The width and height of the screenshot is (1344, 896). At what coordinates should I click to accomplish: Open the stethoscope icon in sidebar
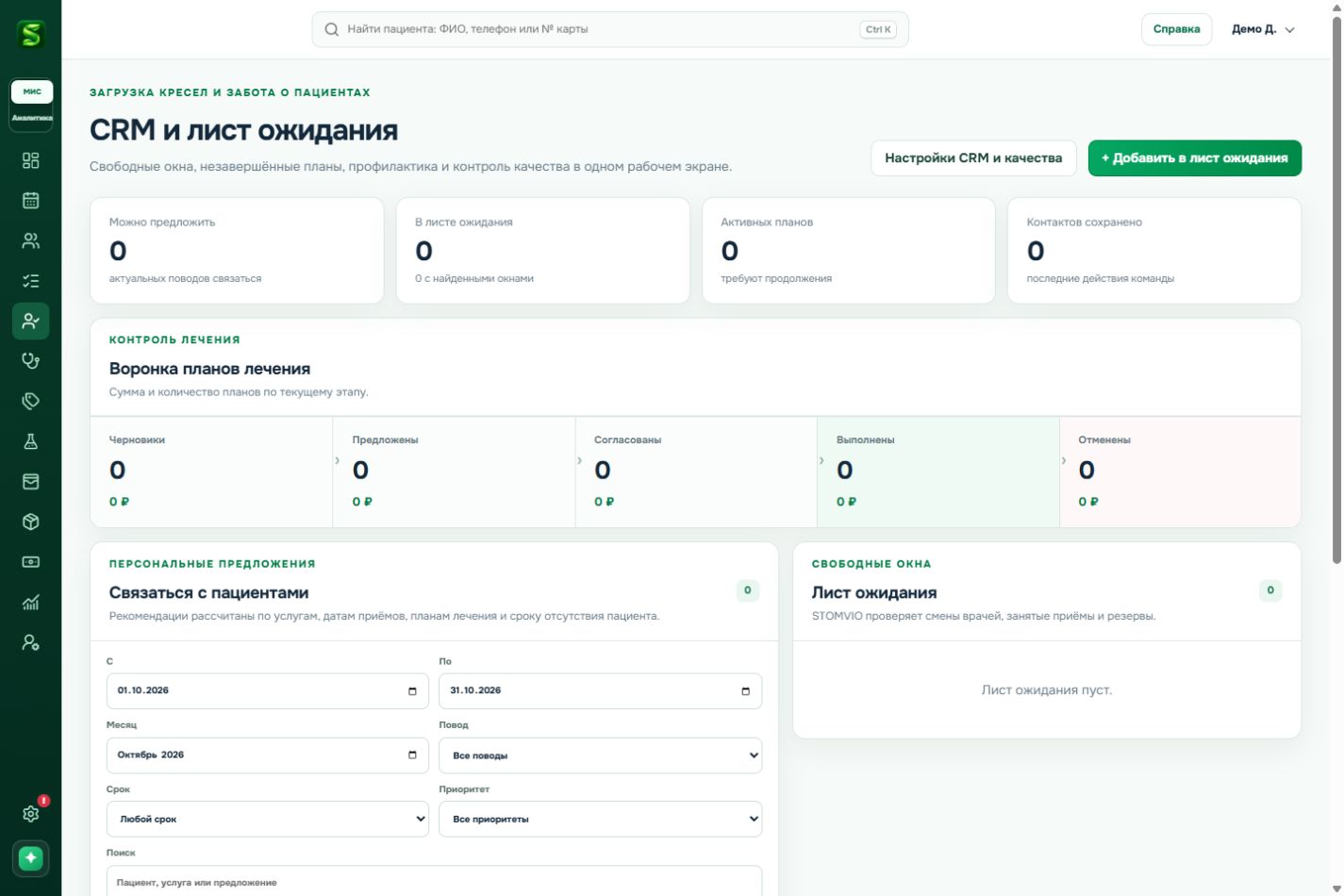pos(31,360)
